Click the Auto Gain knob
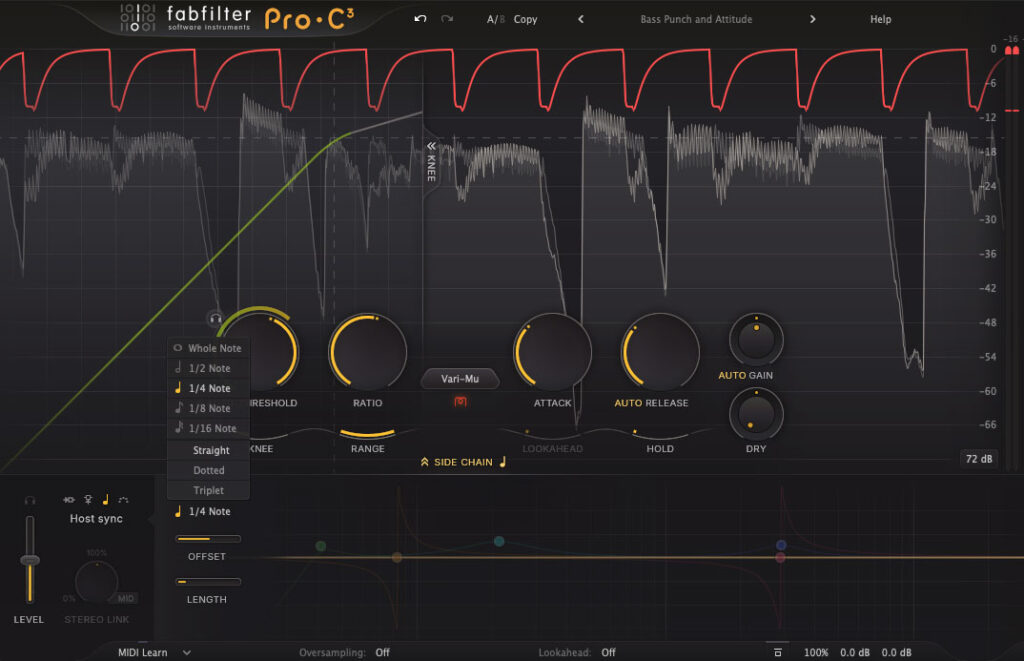Screen dimensions: 1024x661 point(756,340)
